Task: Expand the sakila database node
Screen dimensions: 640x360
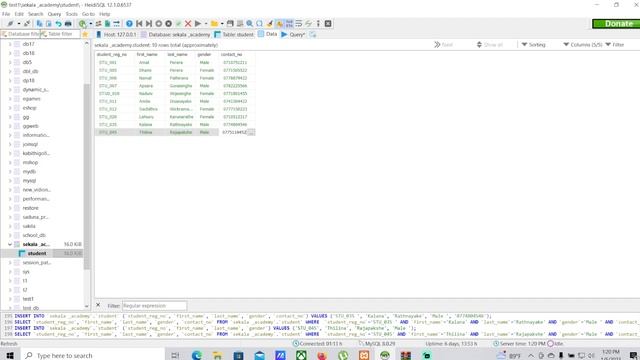Action: tap(10, 226)
